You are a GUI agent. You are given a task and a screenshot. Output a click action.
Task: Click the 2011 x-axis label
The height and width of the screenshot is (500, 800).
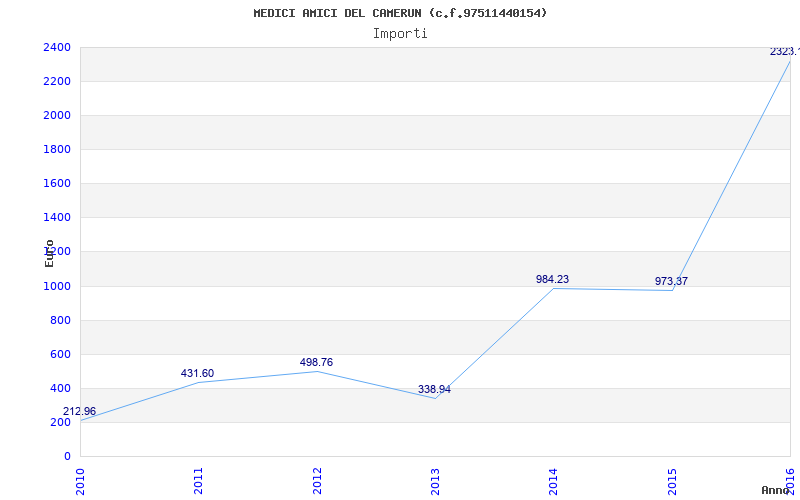coord(198,481)
